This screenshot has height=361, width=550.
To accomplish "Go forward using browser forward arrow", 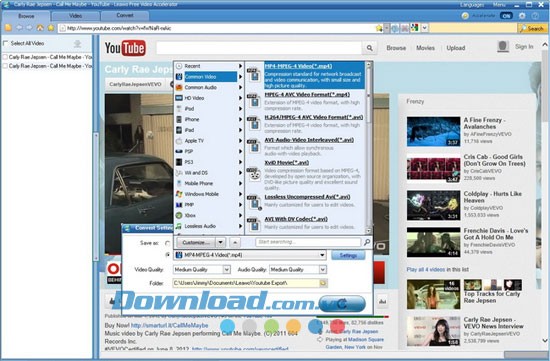I will tap(30, 28).
